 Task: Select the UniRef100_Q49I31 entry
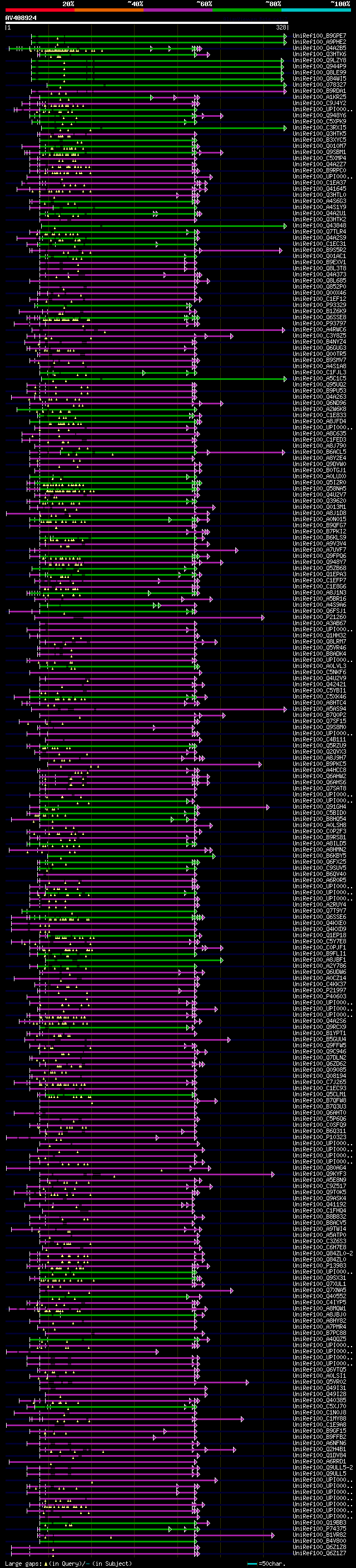pos(319,1388)
